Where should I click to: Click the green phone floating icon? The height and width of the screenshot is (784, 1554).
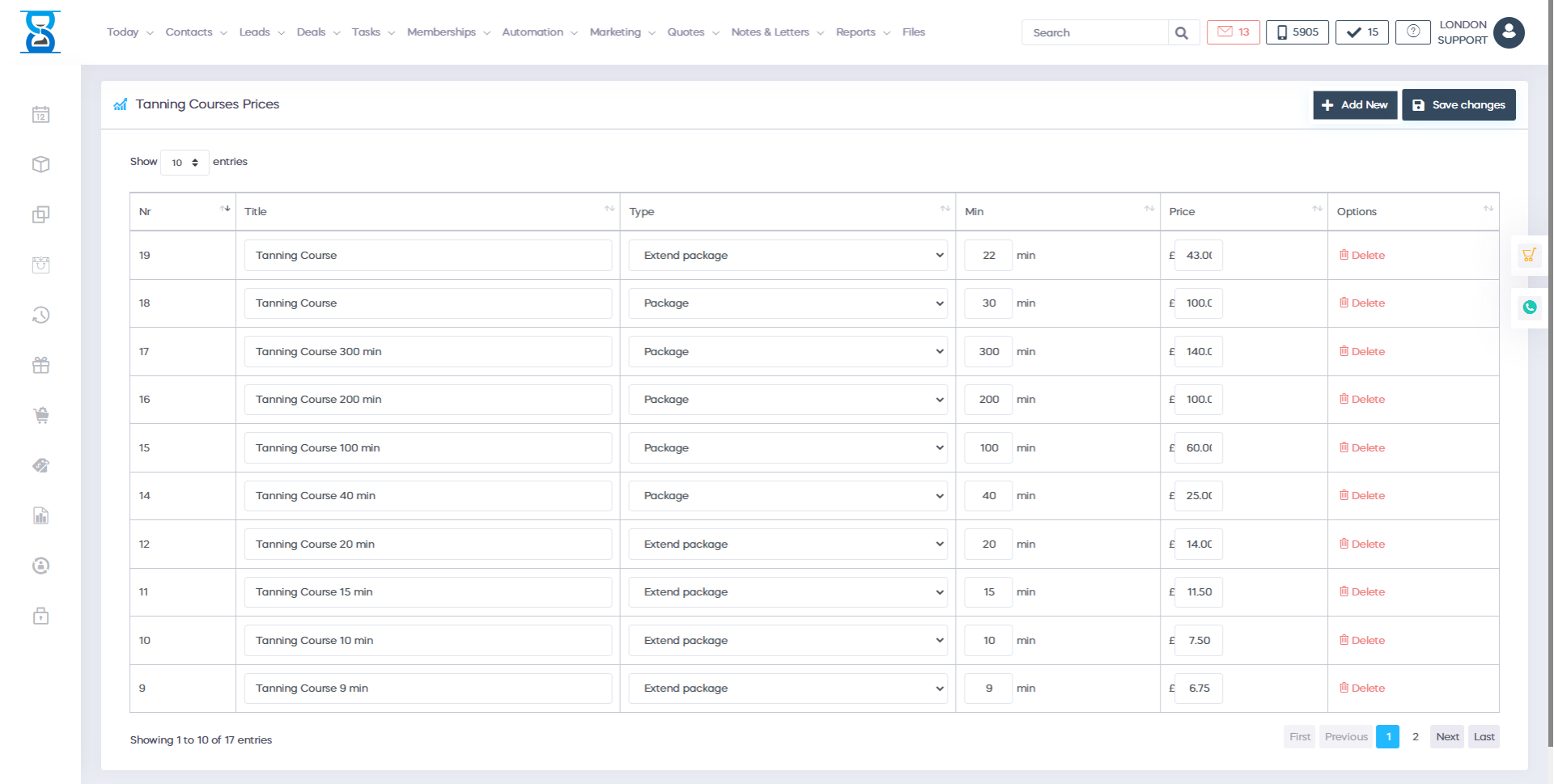[1529, 307]
